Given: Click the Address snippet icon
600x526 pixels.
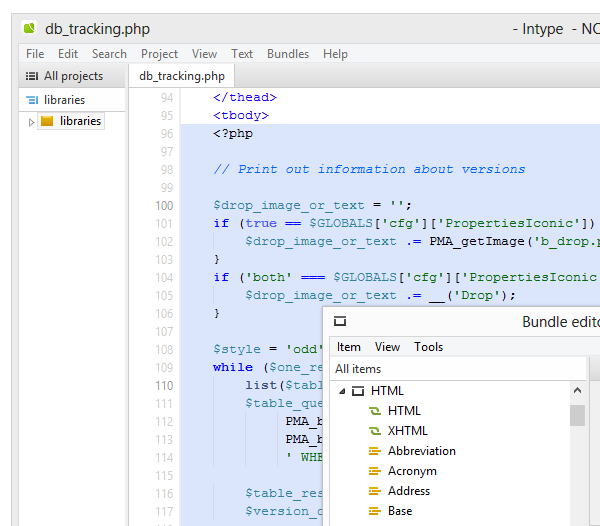Looking at the screenshot, I should pos(375,491).
